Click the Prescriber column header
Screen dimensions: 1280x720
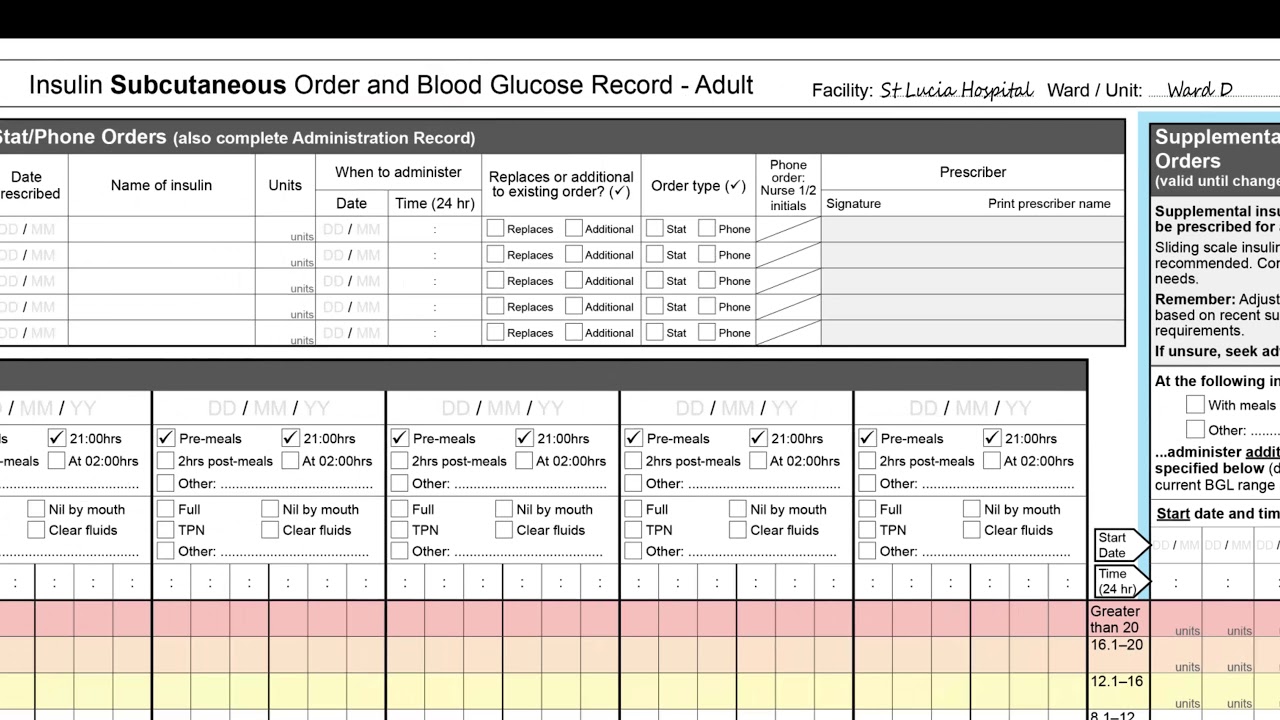973,172
